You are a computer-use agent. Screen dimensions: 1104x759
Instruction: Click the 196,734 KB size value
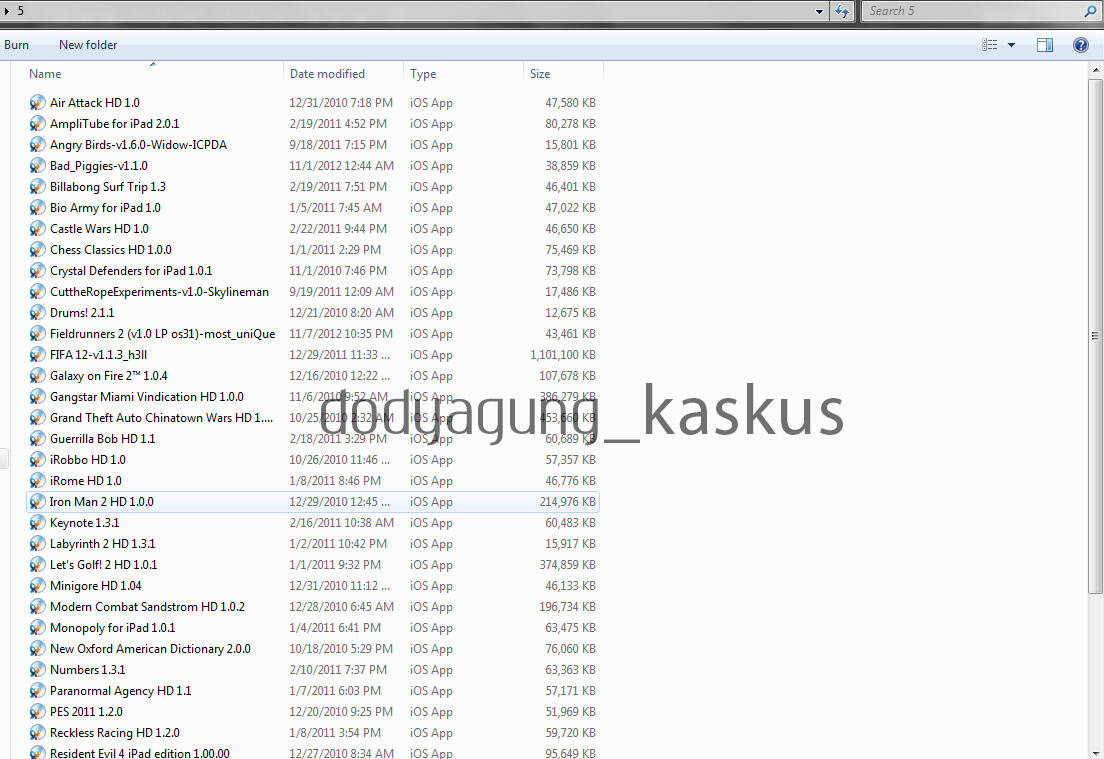click(x=567, y=607)
